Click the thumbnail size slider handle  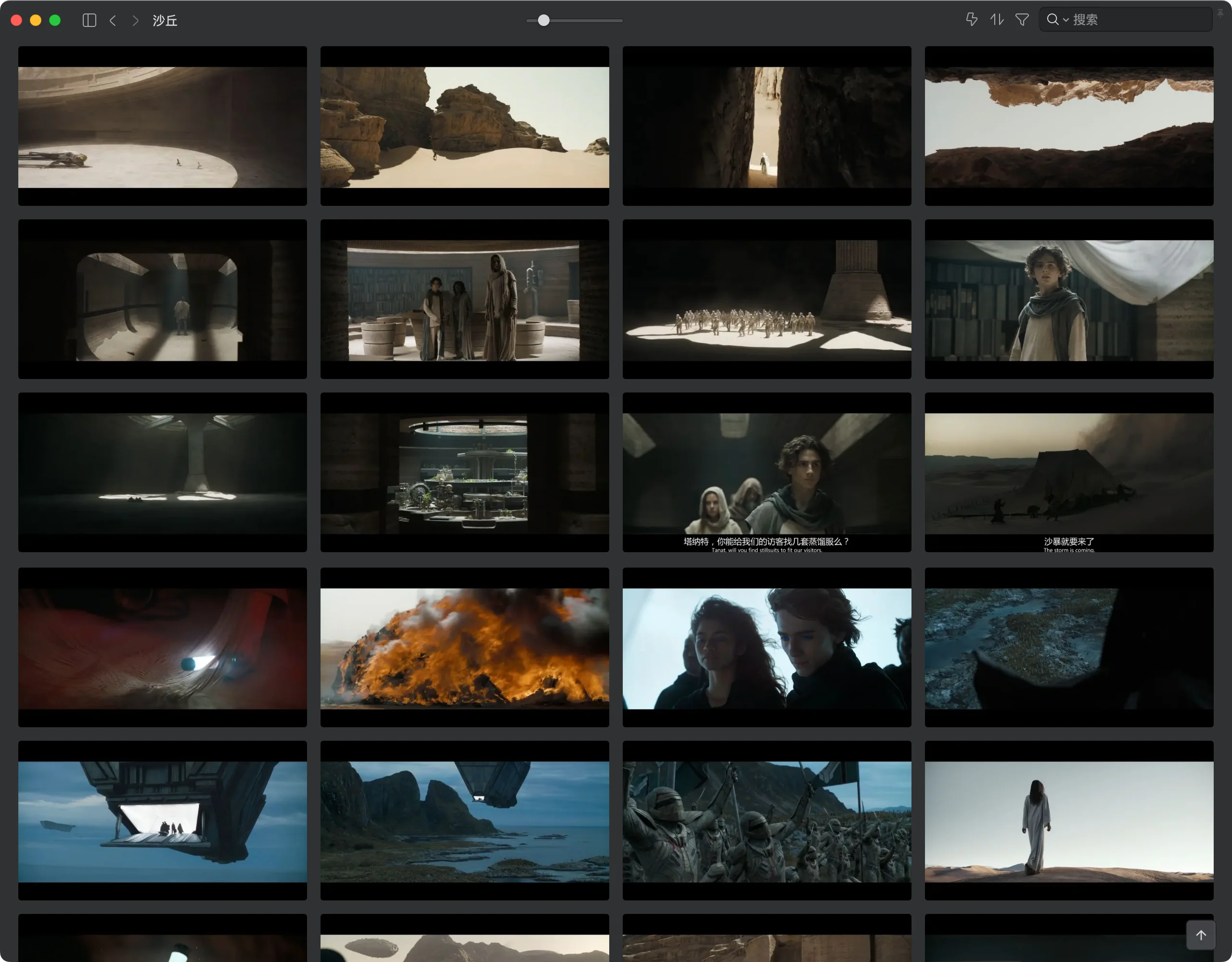click(x=543, y=20)
